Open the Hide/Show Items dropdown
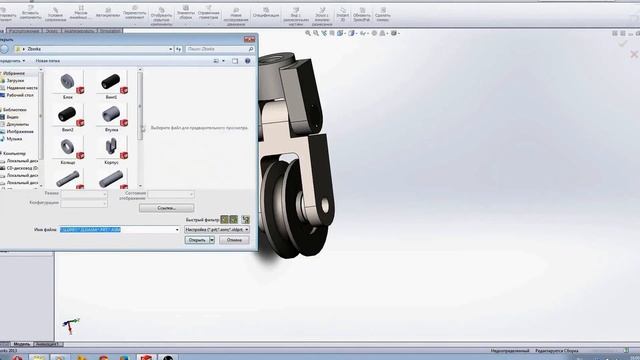This screenshot has height=360, width=640. point(363,33)
